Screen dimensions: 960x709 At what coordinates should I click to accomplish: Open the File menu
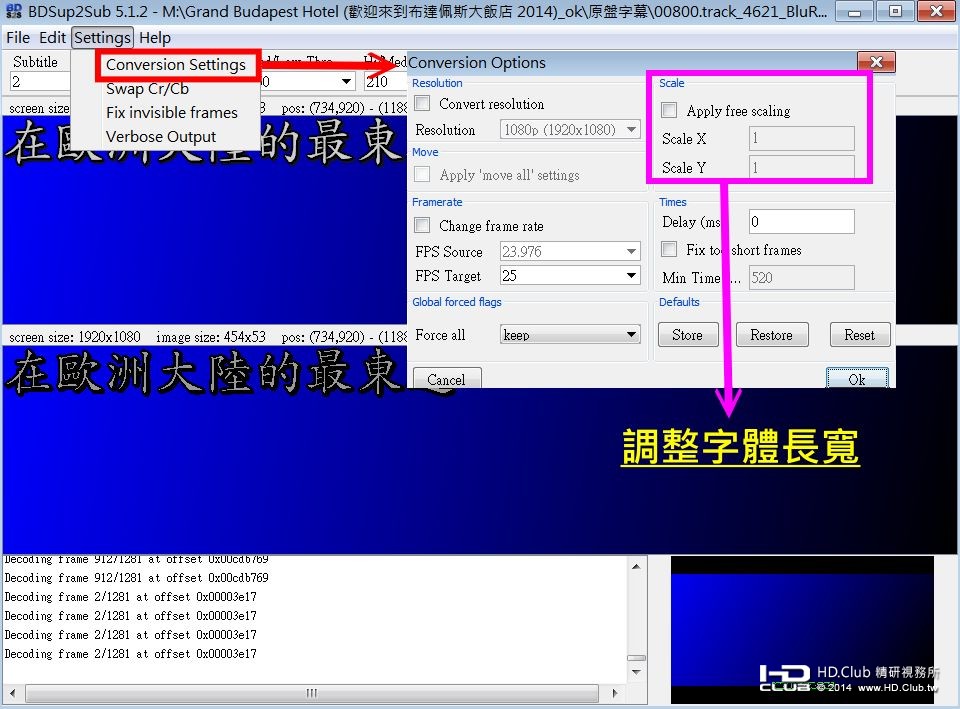click(x=18, y=38)
